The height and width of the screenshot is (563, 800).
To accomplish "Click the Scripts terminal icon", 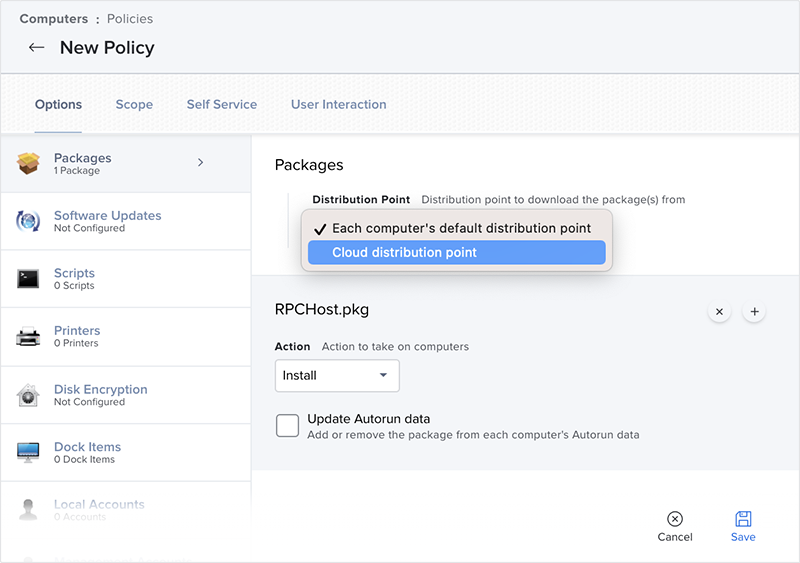I will (x=28, y=279).
